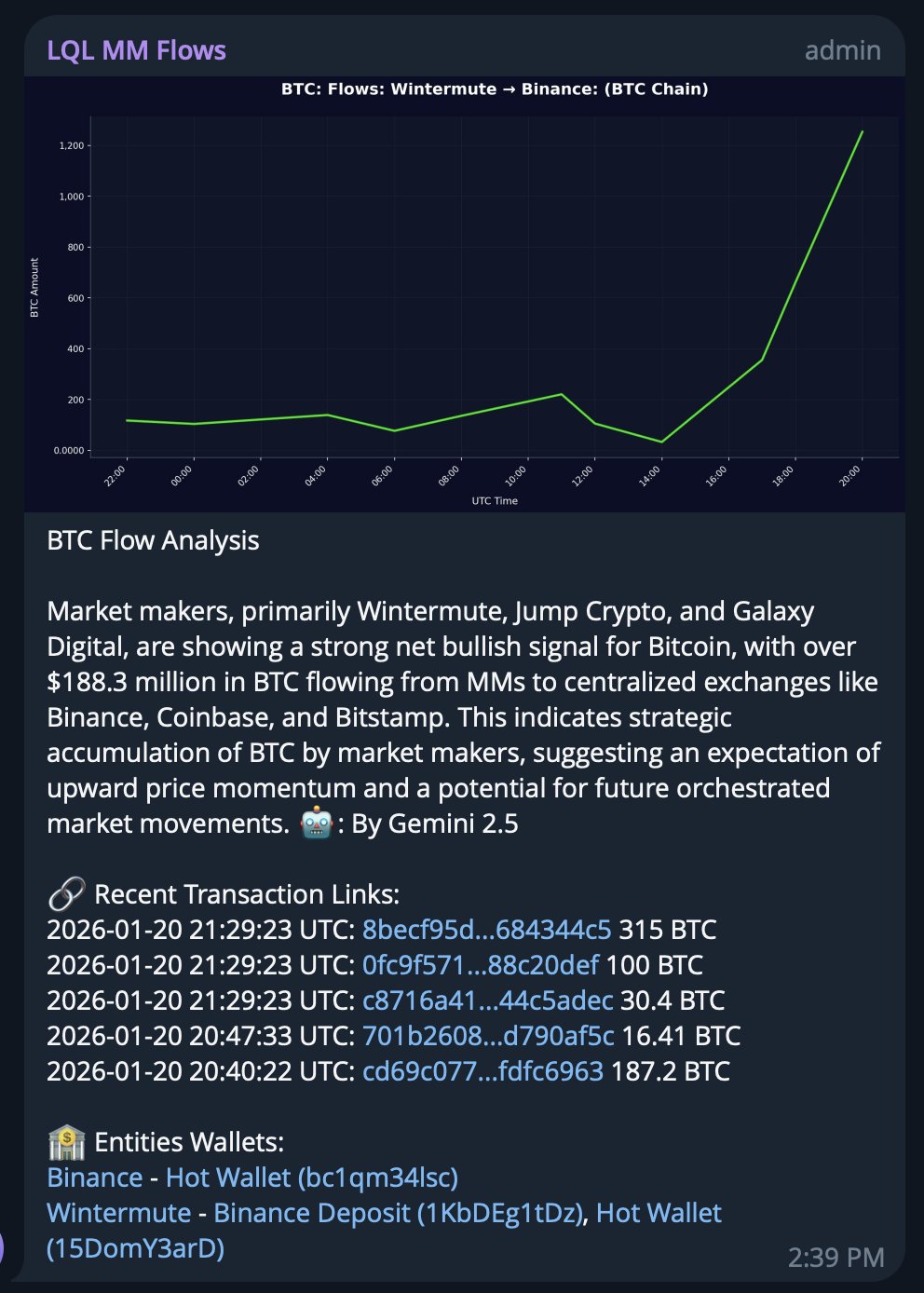Click the BTC Flow Analysis heading text
924x1293 pixels.
pos(154,540)
